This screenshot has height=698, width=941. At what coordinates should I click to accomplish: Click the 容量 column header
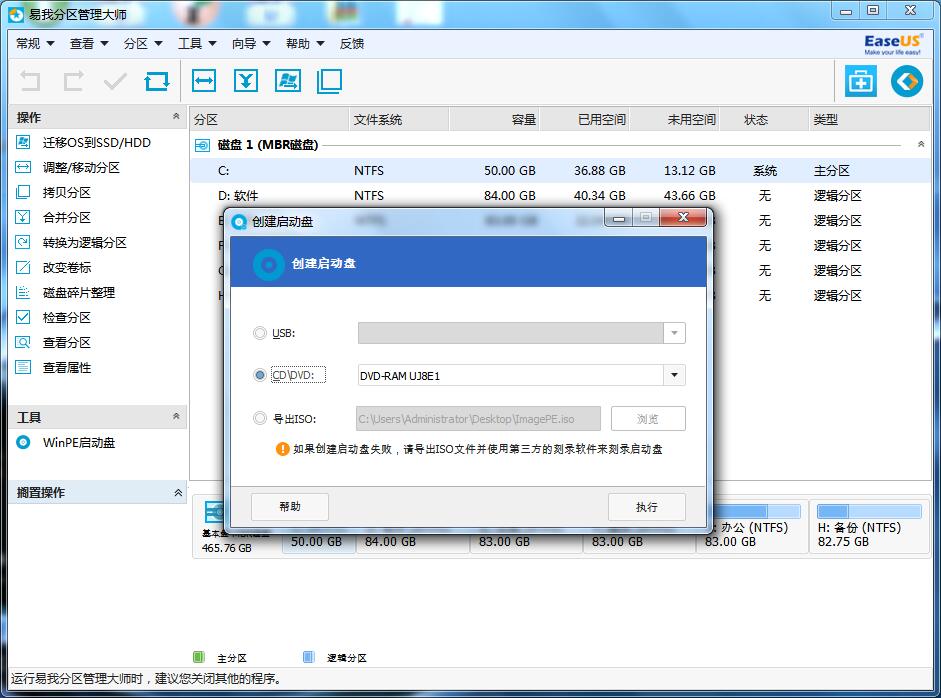(494, 119)
